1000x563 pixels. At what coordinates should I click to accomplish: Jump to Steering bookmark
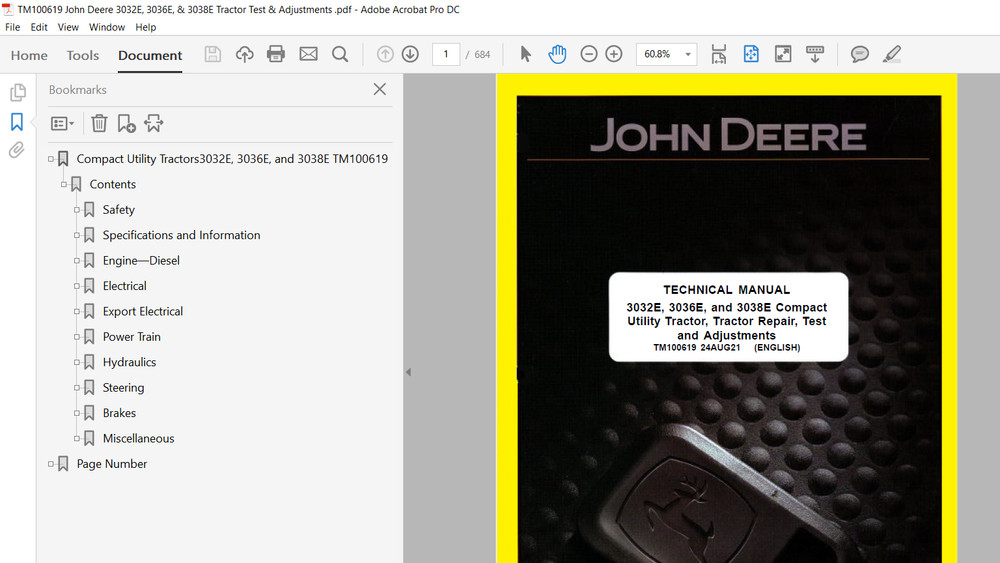point(123,388)
